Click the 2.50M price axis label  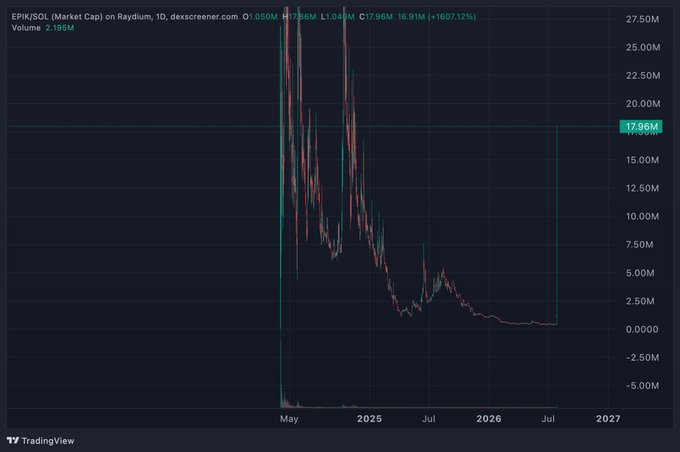(x=640, y=301)
